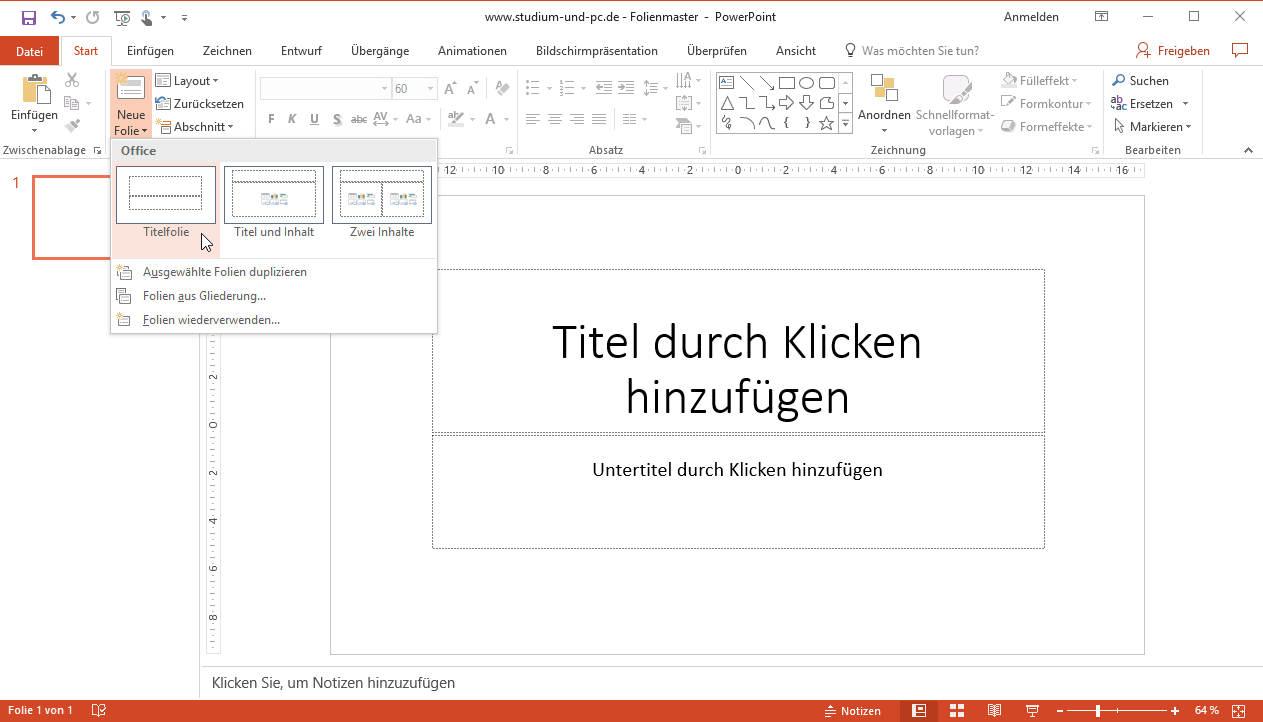
Task: Choose the star shape in gallery
Action: [x=827, y=123]
